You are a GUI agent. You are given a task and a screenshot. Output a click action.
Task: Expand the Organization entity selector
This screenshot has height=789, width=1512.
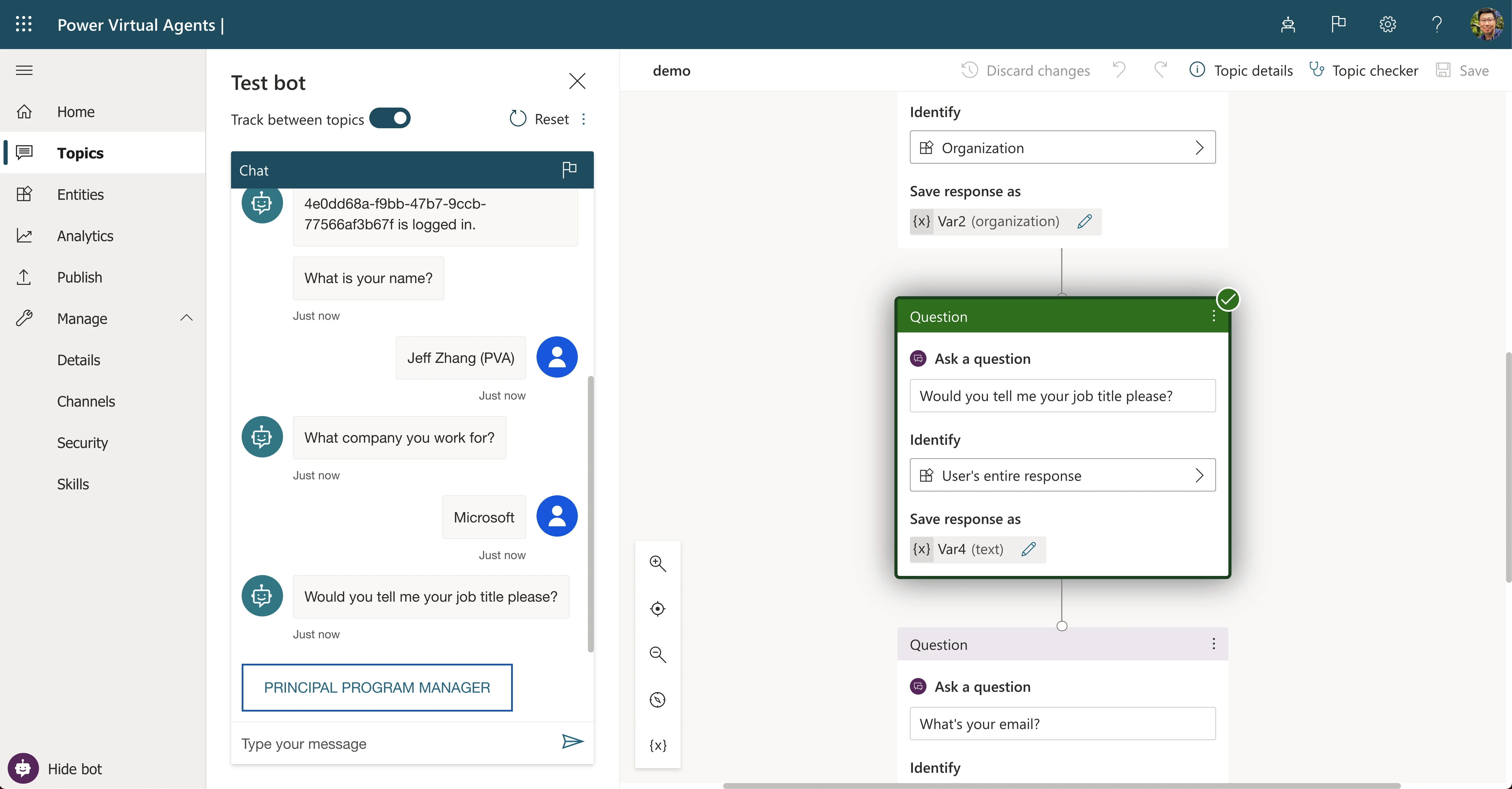[1199, 147]
